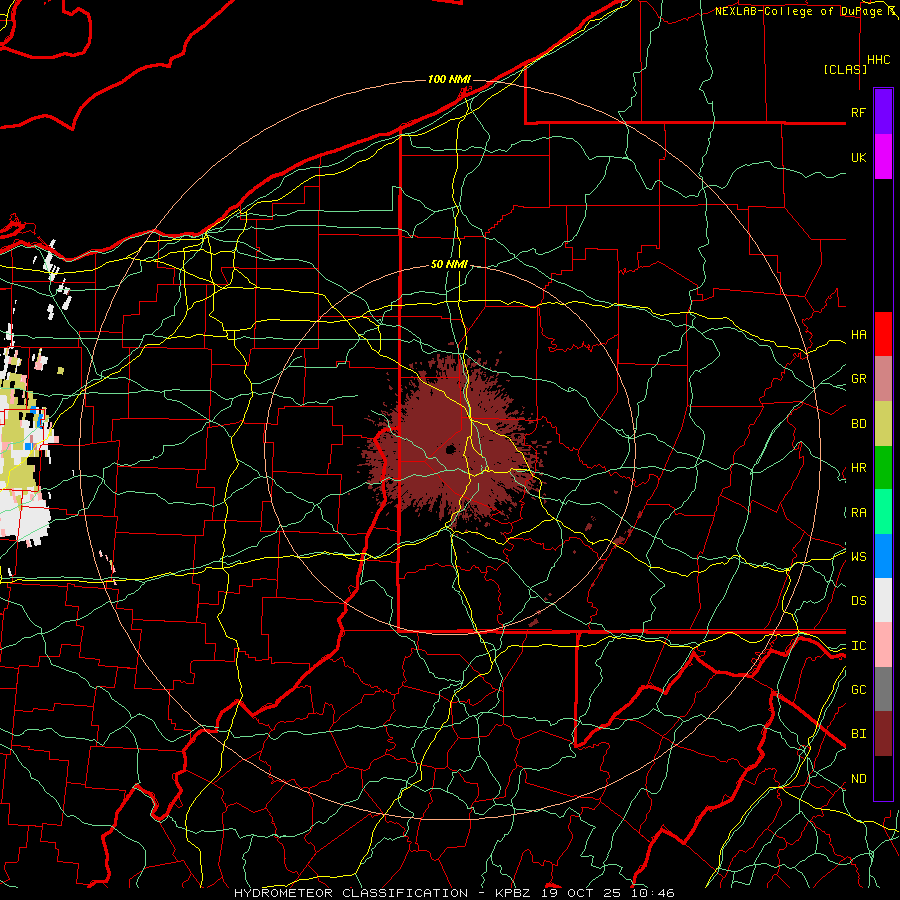Click the brown BI color swatch
Viewport: 900px width, 900px height.
tap(883, 734)
